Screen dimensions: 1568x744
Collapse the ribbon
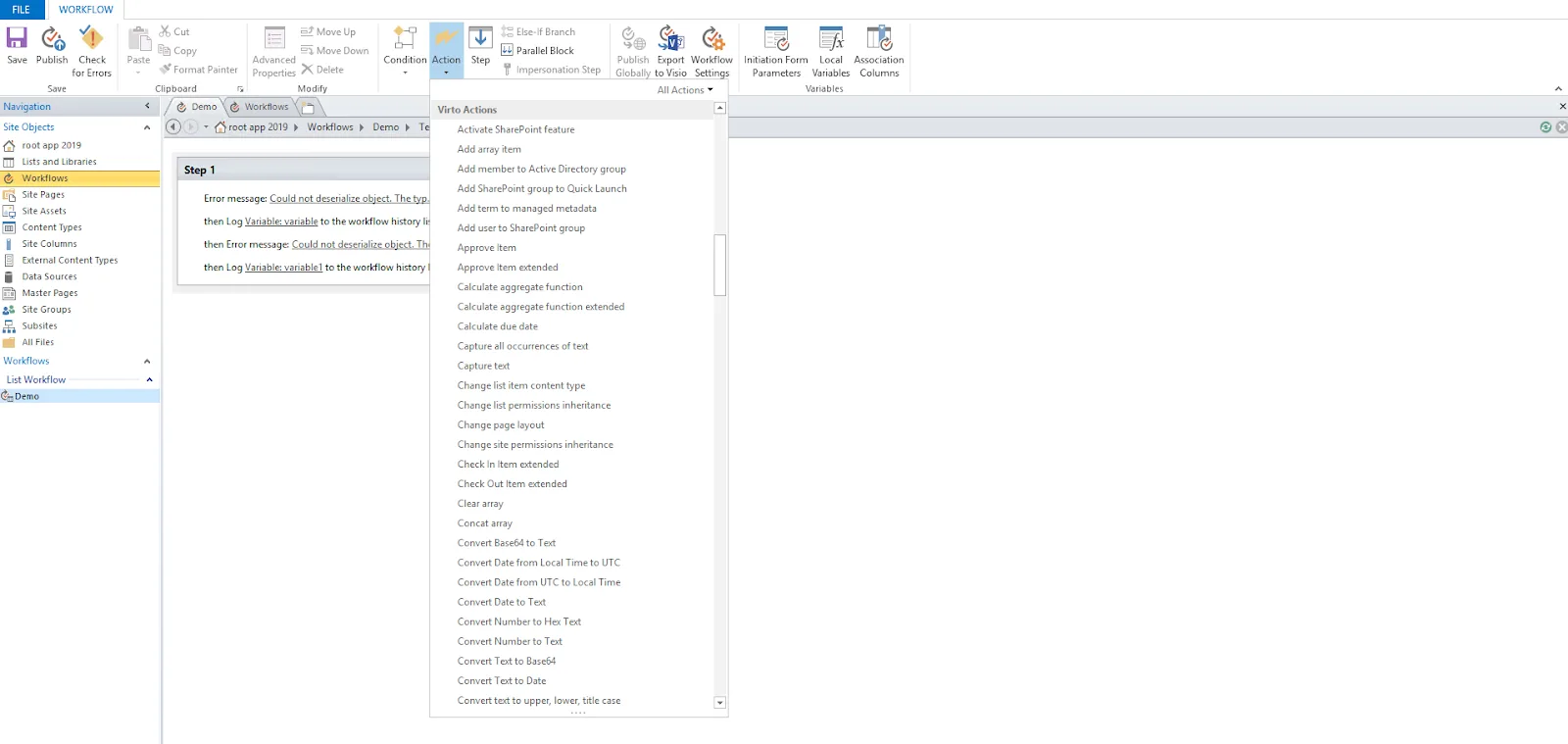tap(1558, 89)
